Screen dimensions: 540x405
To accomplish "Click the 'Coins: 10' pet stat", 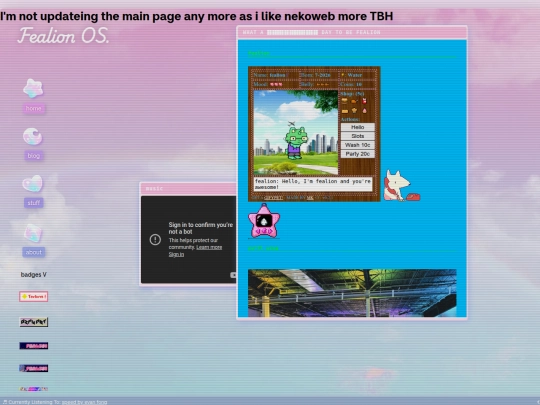I will point(351,84).
